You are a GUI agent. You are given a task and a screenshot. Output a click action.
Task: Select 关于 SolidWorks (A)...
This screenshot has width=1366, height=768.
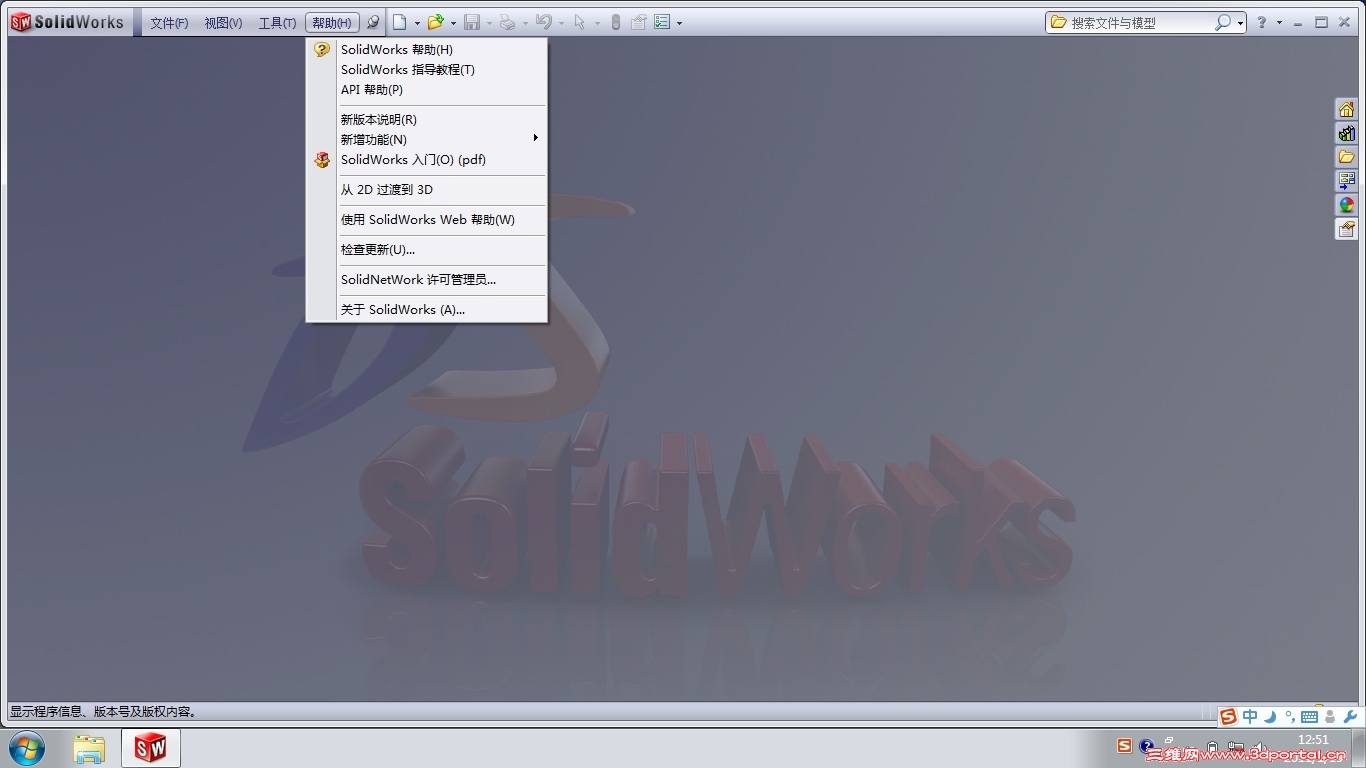click(x=427, y=309)
